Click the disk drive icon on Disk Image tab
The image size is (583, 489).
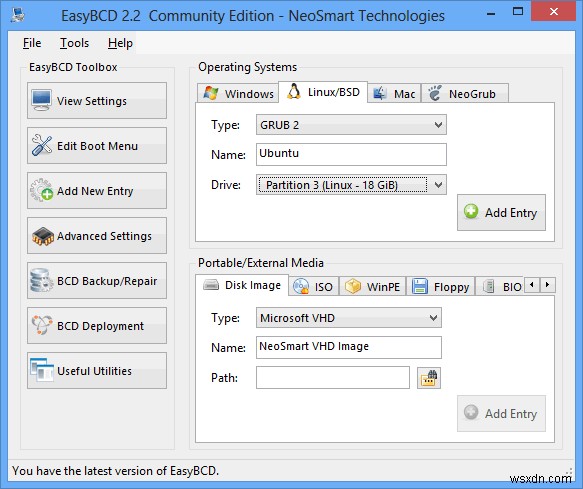click(211, 285)
